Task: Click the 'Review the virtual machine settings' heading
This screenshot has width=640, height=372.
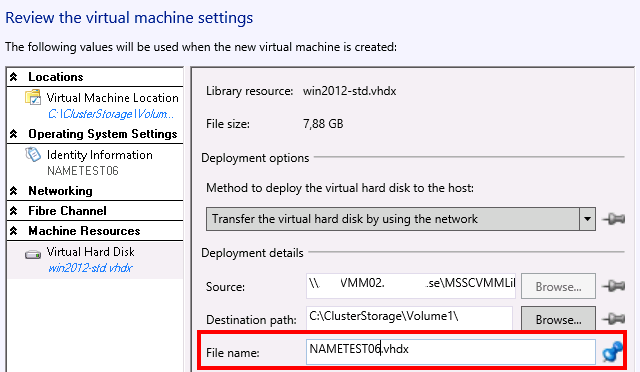Action: [129, 18]
